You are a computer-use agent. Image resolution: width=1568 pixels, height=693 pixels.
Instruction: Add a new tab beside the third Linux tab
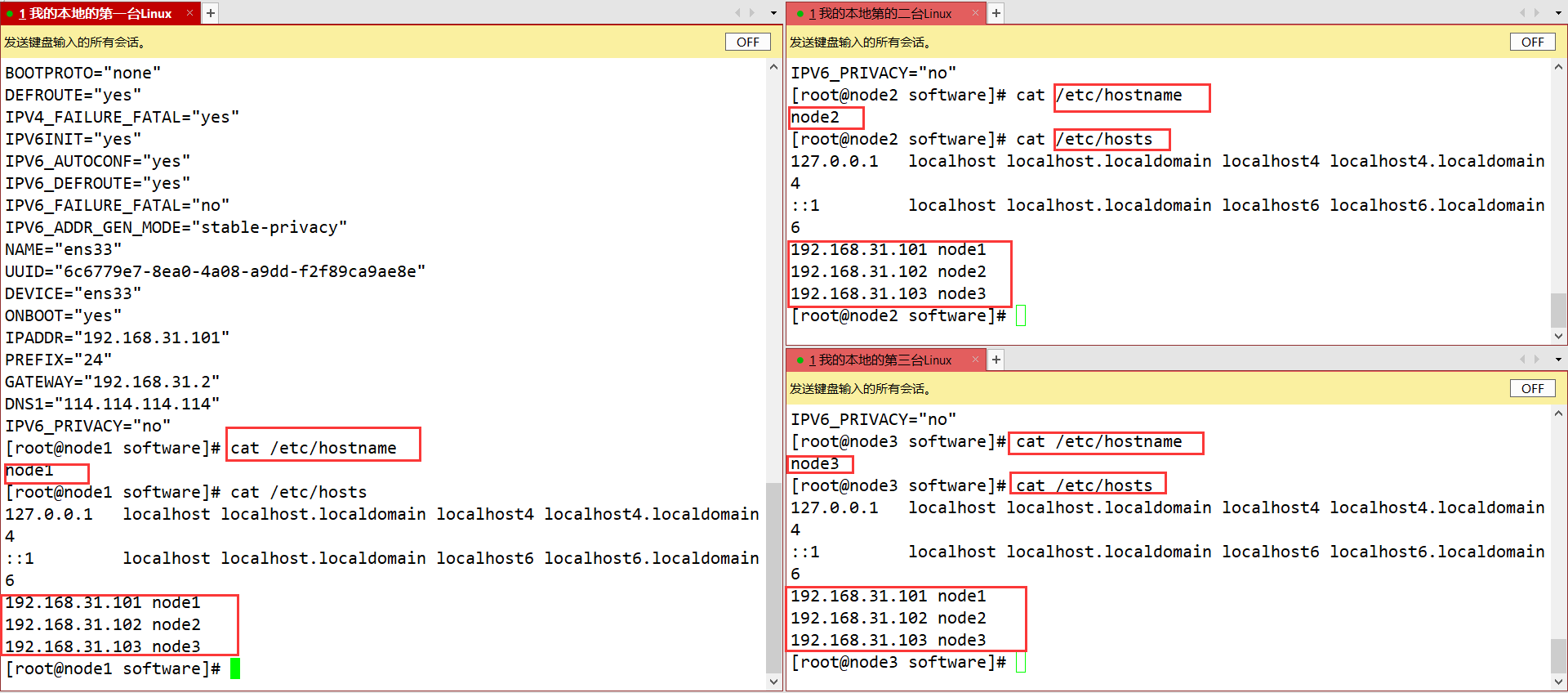pyautogui.click(x=996, y=360)
